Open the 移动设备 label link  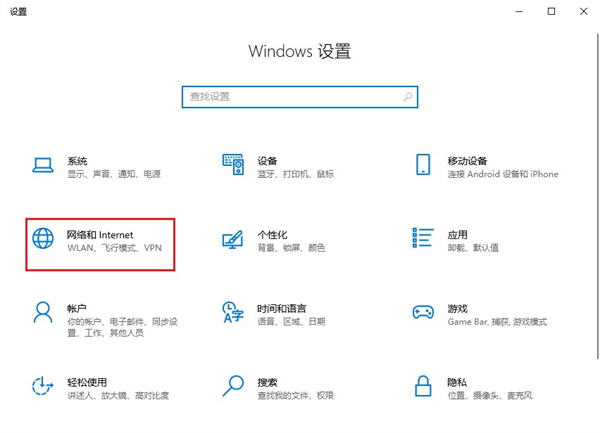click(x=467, y=160)
